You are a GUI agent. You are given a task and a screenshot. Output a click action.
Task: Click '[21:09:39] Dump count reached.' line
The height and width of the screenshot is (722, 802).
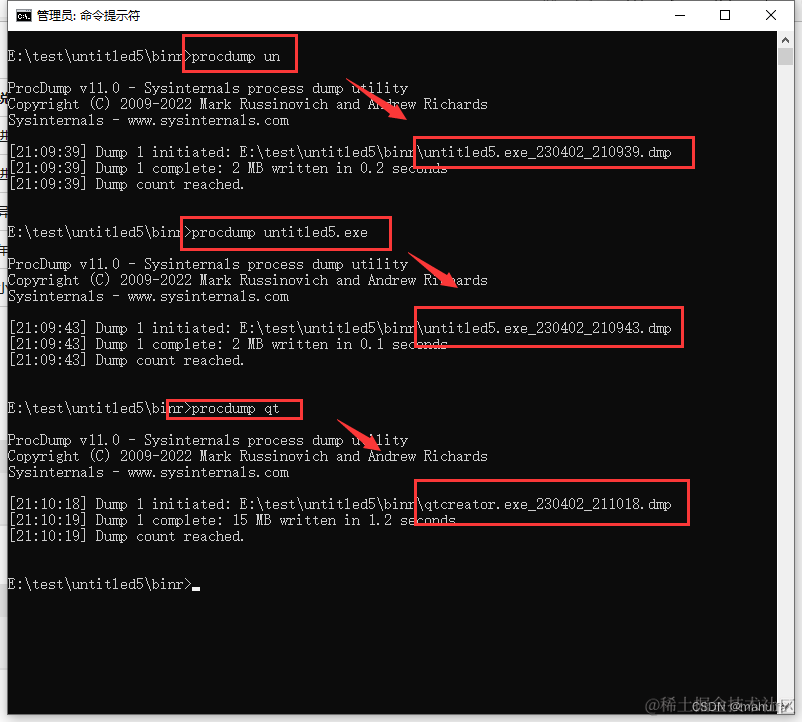click(126, 185)
